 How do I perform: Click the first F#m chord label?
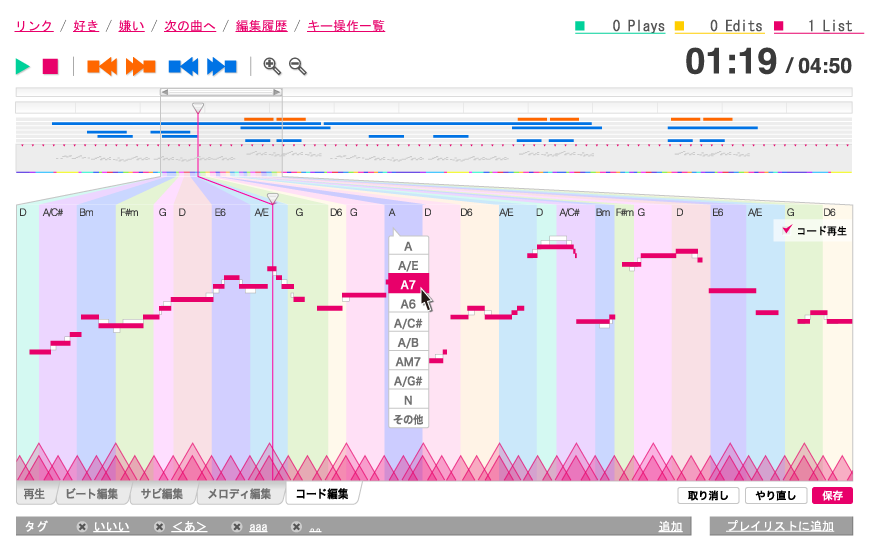[x=129, y=212]
